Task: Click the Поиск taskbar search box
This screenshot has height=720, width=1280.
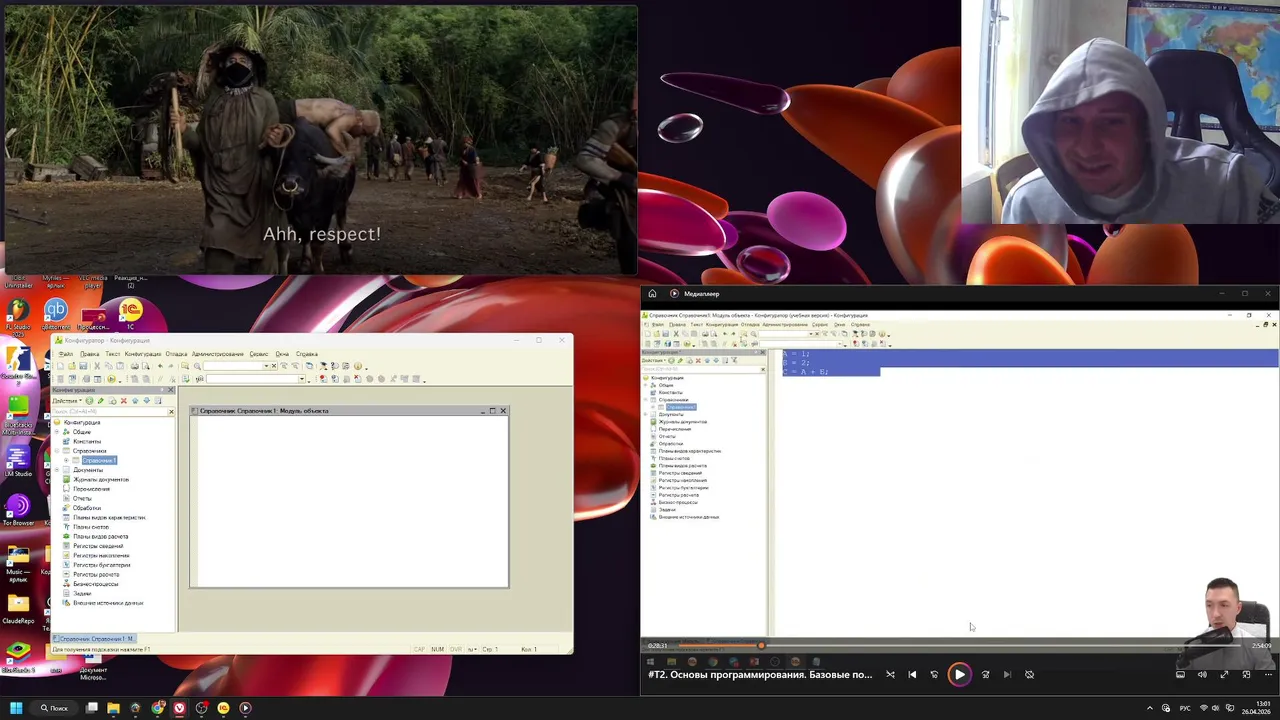Action: pos(54,708)
